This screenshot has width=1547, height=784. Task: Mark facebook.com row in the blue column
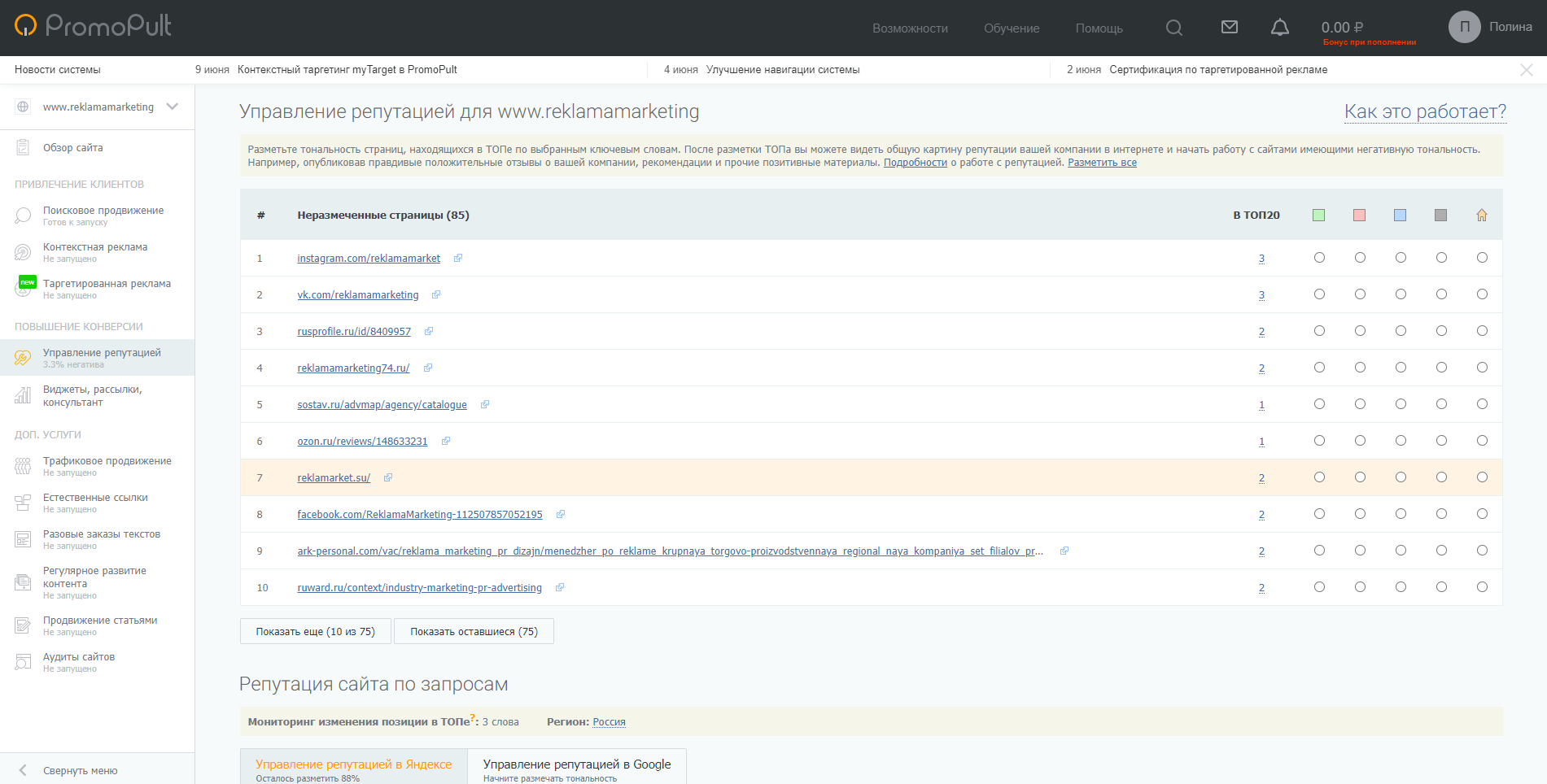(x=1401, y=514)
